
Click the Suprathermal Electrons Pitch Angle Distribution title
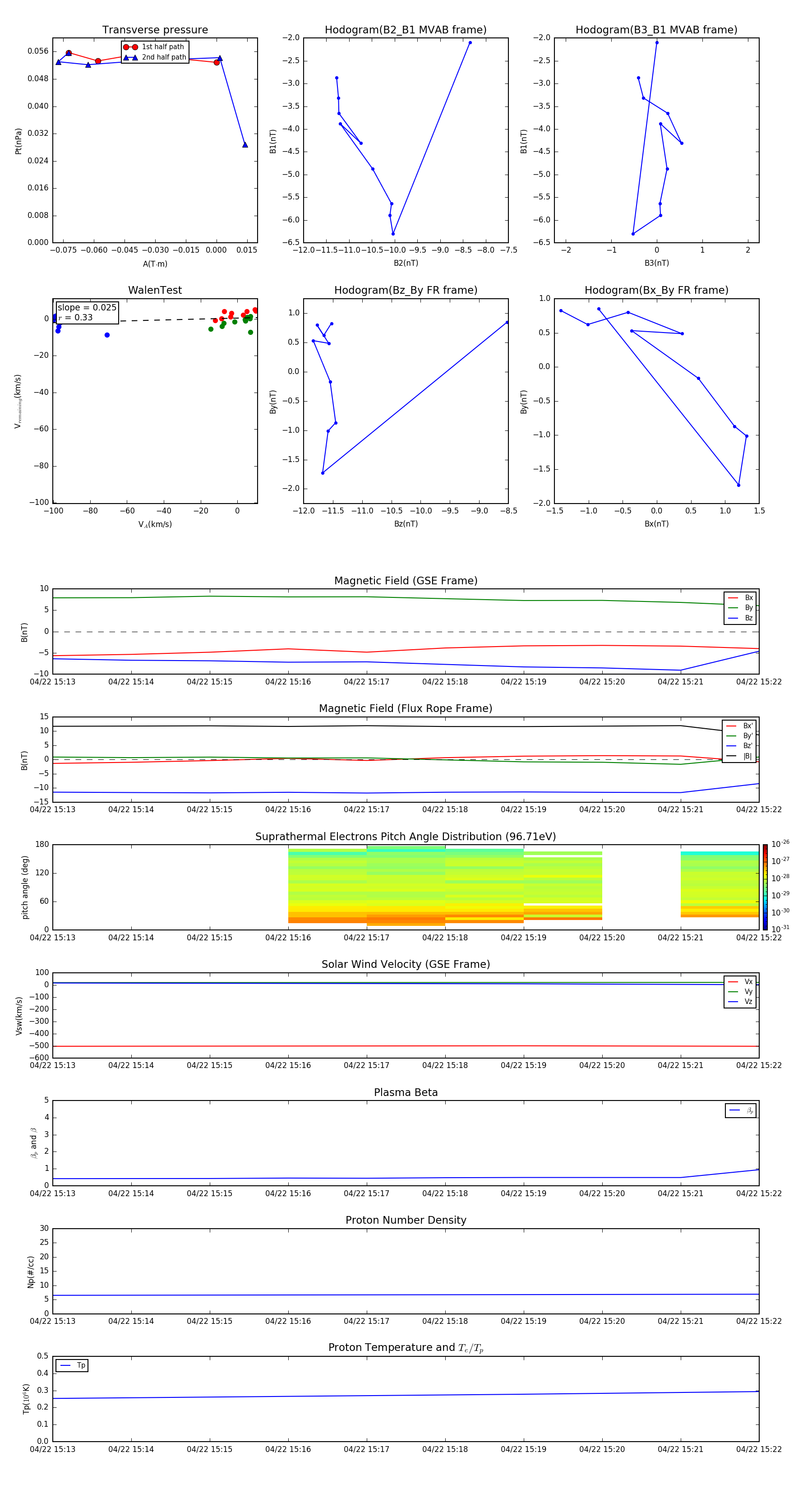[x=406, y=837]
